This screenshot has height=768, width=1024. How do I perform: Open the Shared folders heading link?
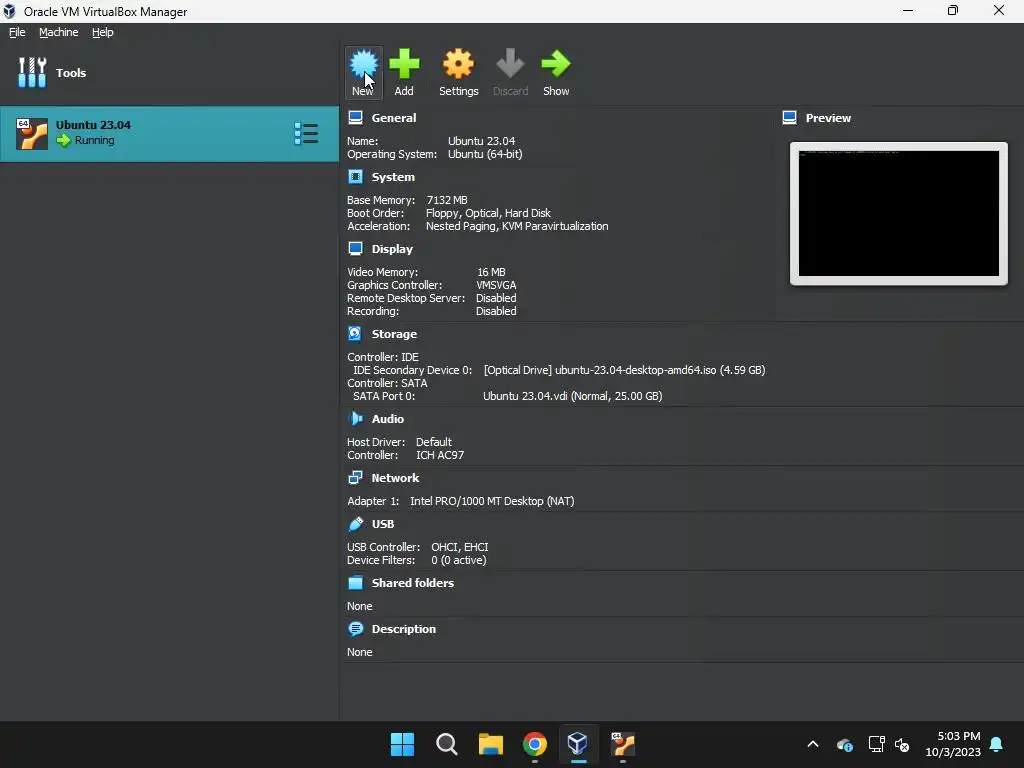click(413, 583)
